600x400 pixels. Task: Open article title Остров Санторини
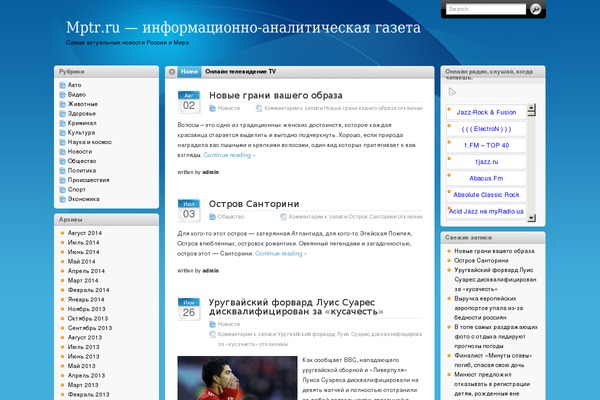click(254, 204)
